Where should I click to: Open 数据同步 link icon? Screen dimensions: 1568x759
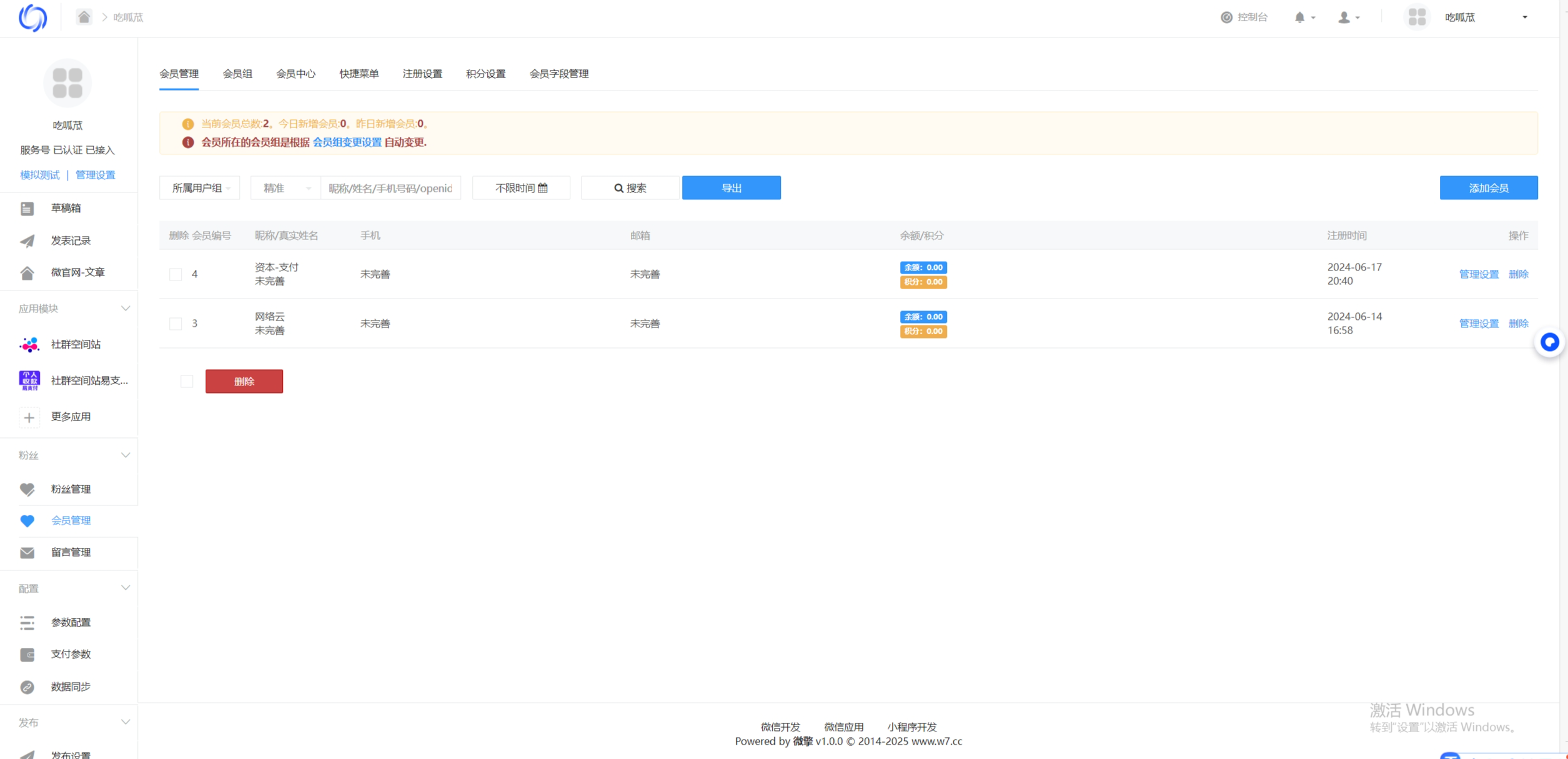27,687
